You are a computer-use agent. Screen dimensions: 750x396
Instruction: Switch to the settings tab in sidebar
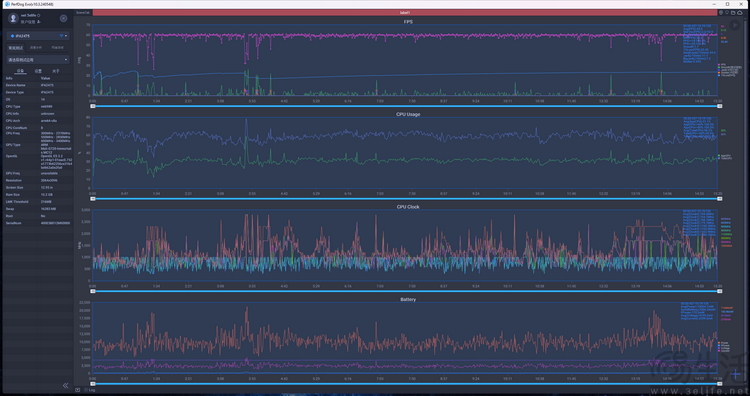tap(38, 71)
